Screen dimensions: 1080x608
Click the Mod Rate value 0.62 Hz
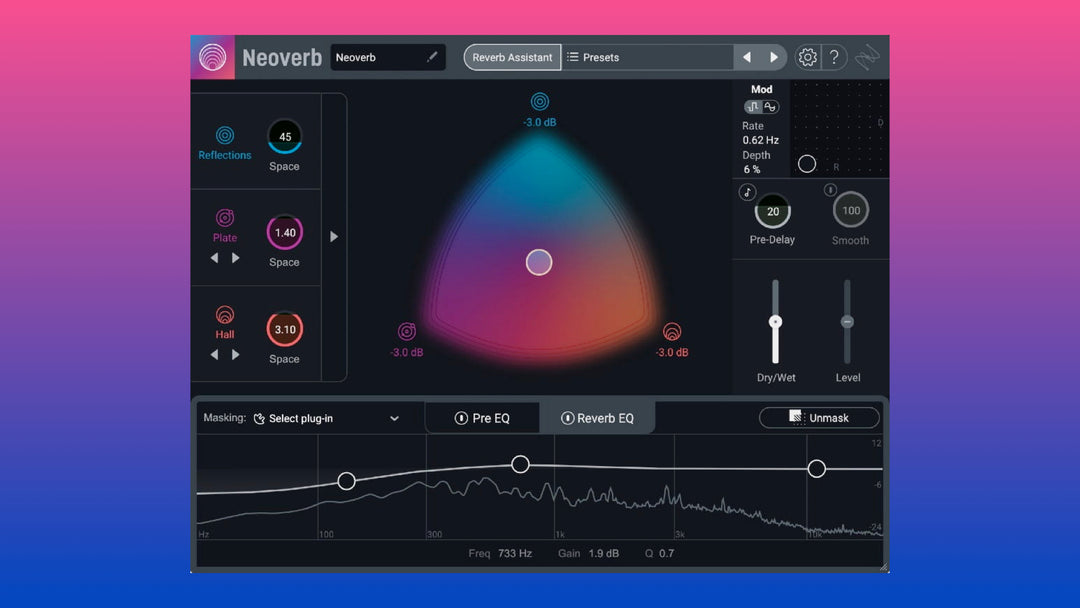point(760,140)
